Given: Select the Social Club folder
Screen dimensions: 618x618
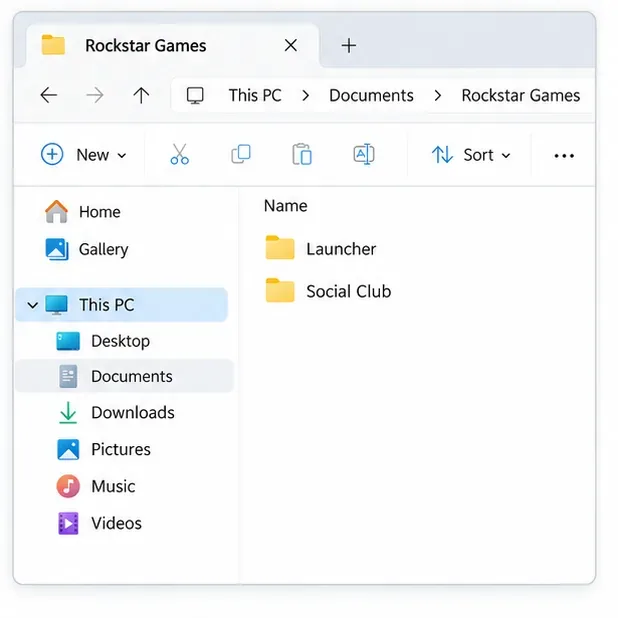Looking at the screenshot, I should coord(328,291).
